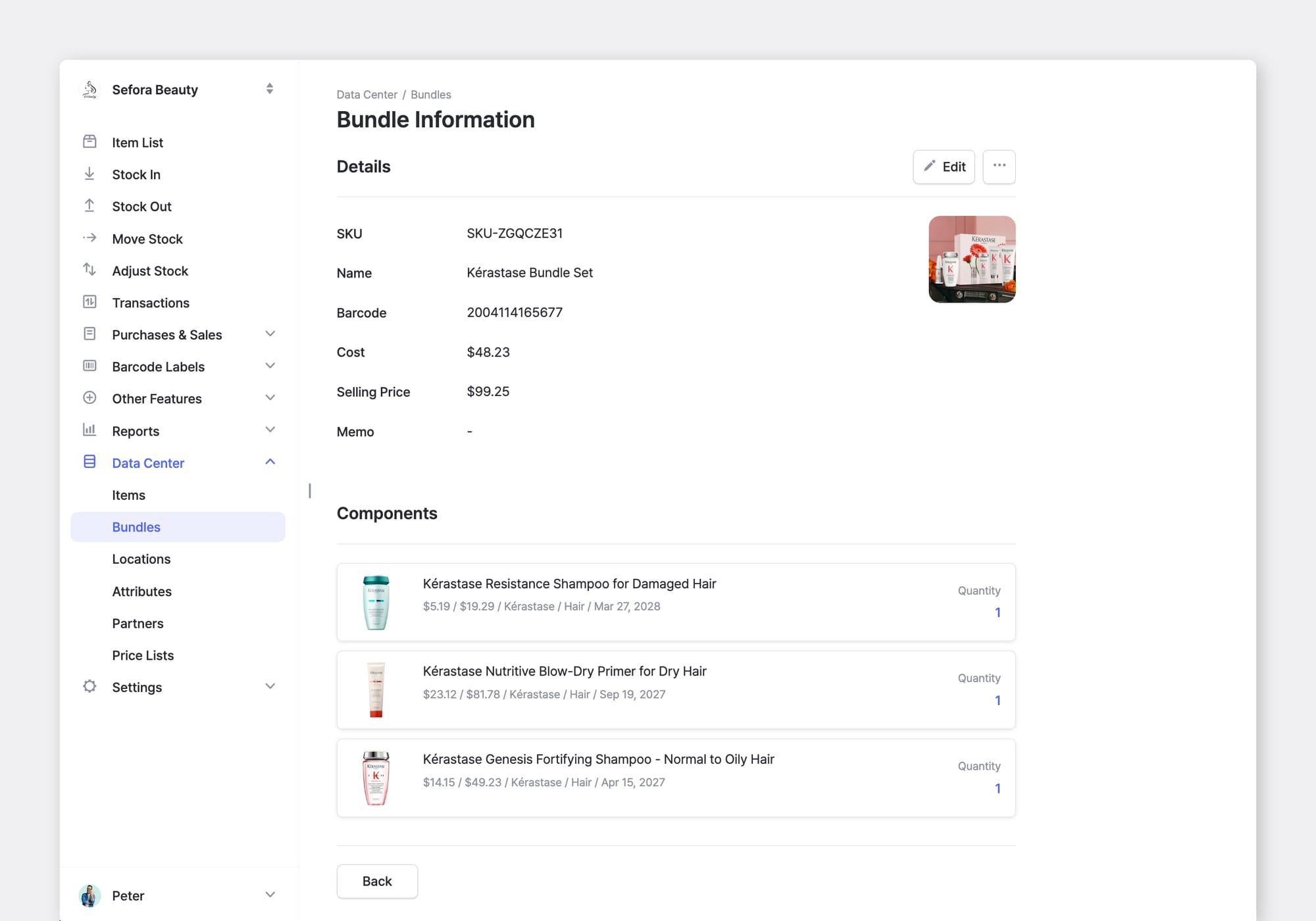1316x921 pixels.
Task: Click the Transactions icon in sidebar
Action: (89, 301)
